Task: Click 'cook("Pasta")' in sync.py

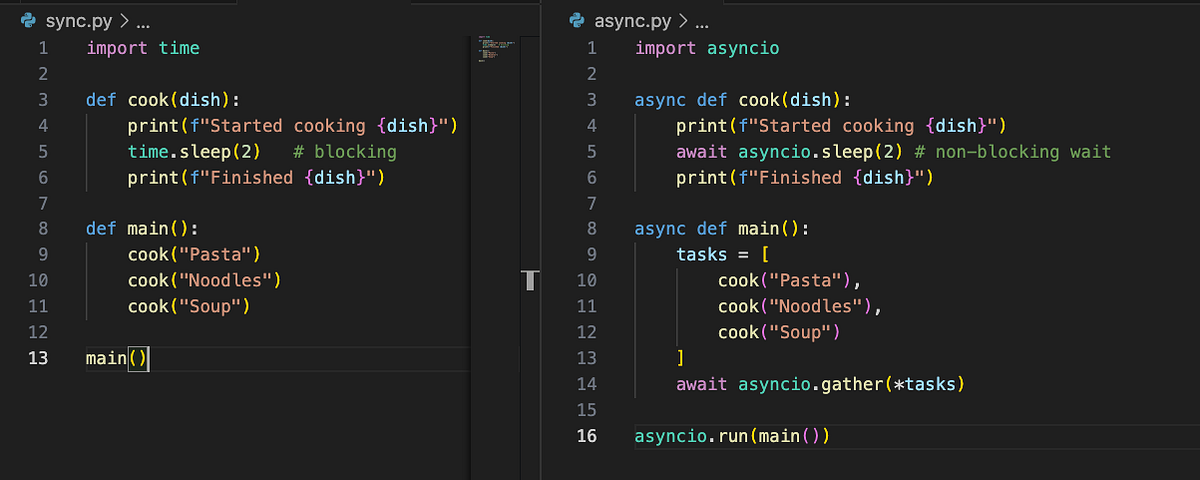Action: pos(195,255)
